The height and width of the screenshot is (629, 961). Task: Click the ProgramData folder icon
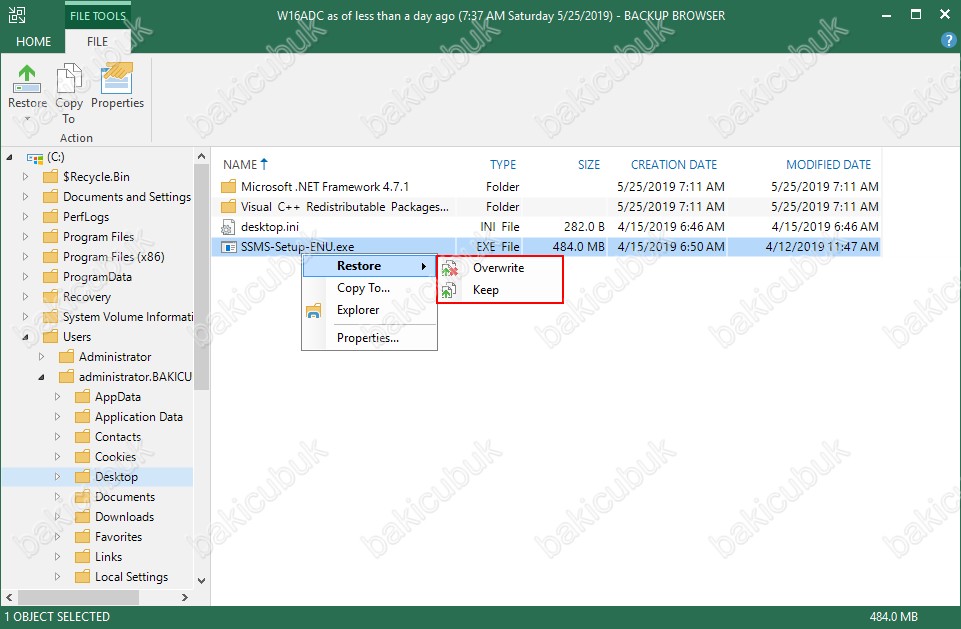coord(51,277)
